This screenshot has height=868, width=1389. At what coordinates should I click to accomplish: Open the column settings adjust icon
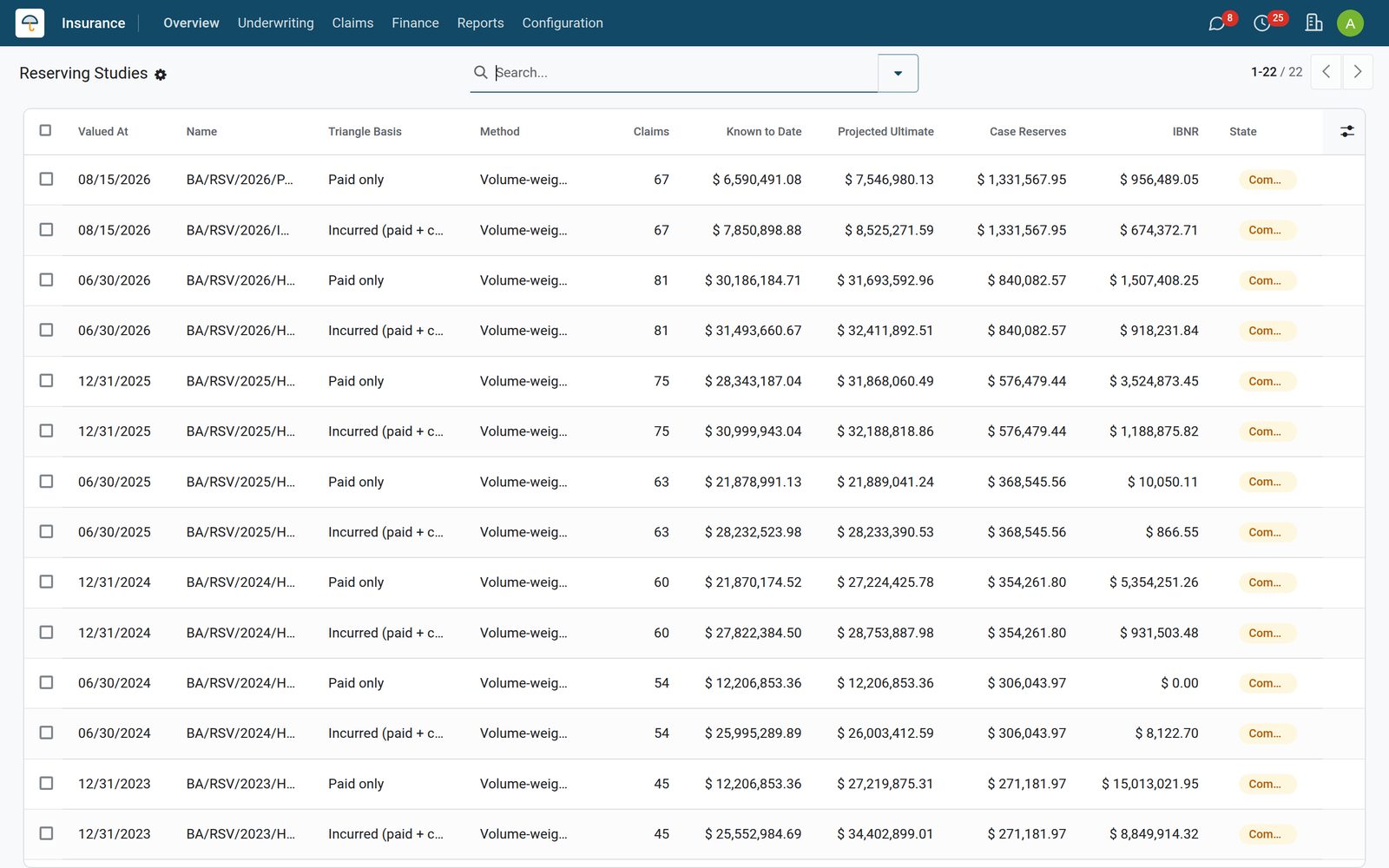pos(1346,131)
